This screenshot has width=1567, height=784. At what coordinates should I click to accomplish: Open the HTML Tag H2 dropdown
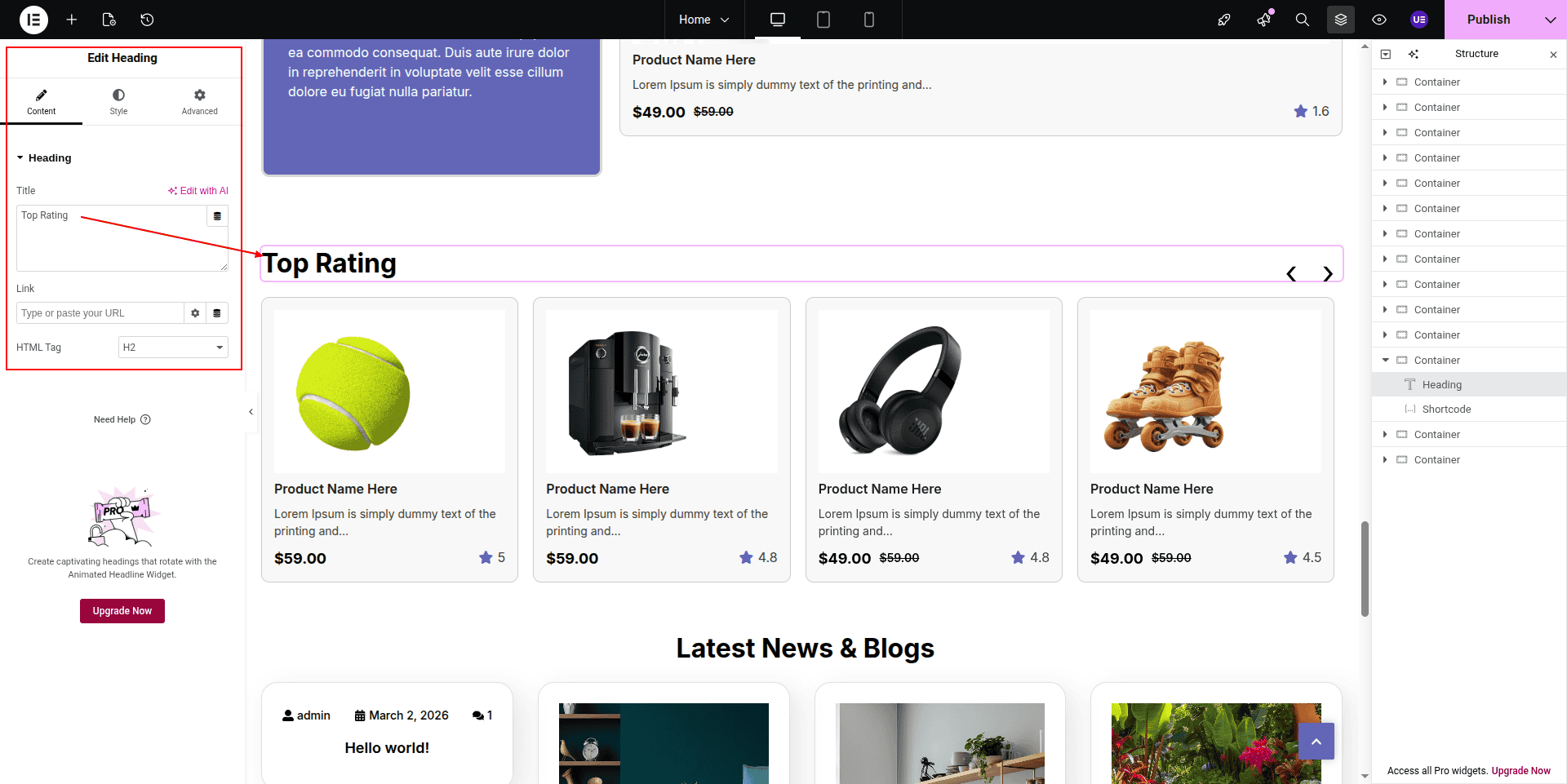click(x=173, y=348)
